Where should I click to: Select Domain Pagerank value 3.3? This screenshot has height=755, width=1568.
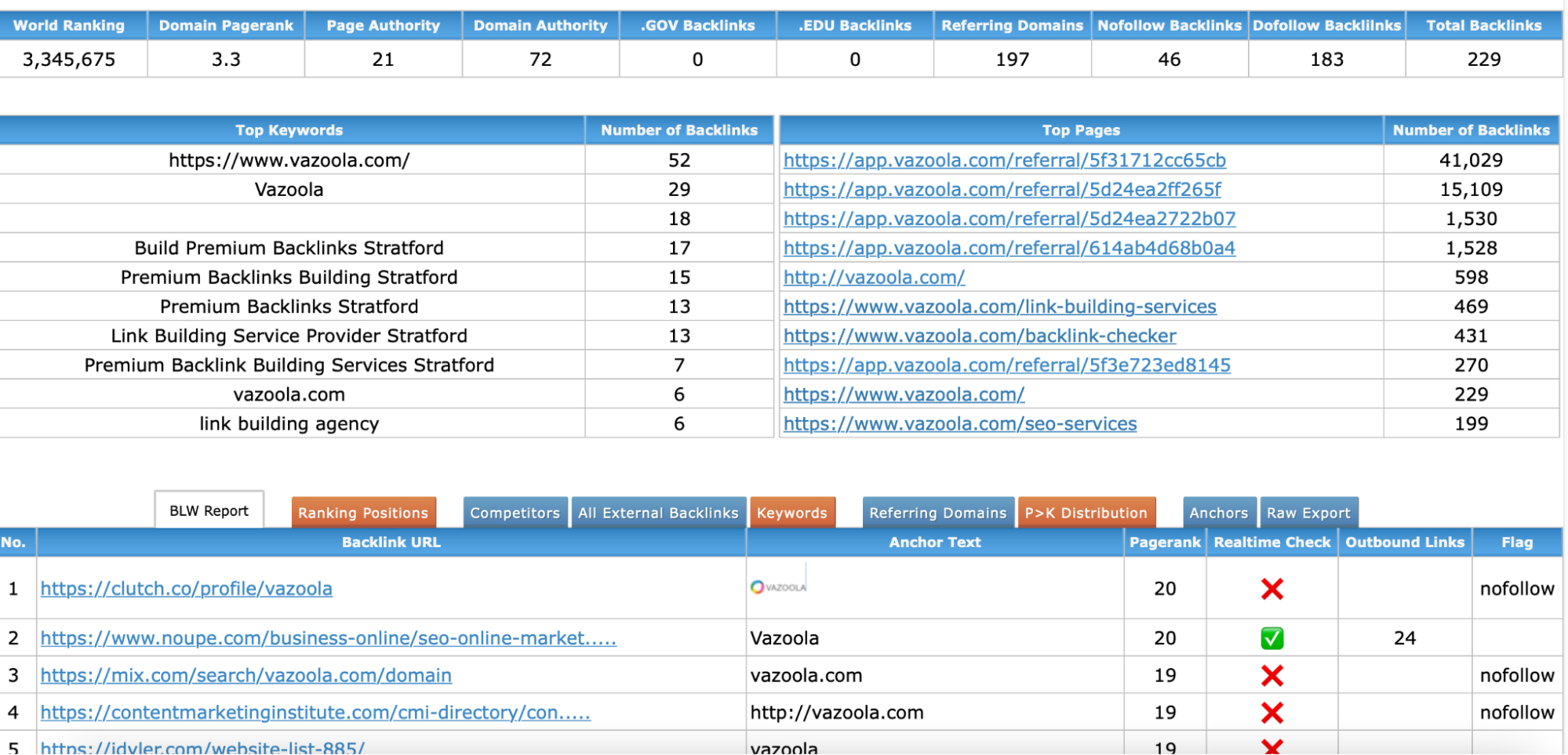pyautogui.click(x=226, y=60)
